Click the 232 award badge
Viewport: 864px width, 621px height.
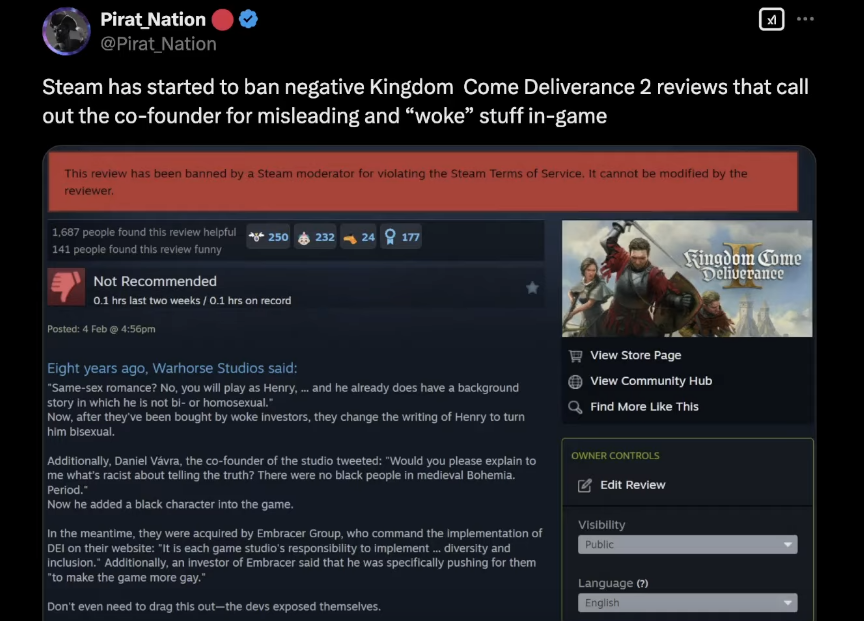pos(316,237)
